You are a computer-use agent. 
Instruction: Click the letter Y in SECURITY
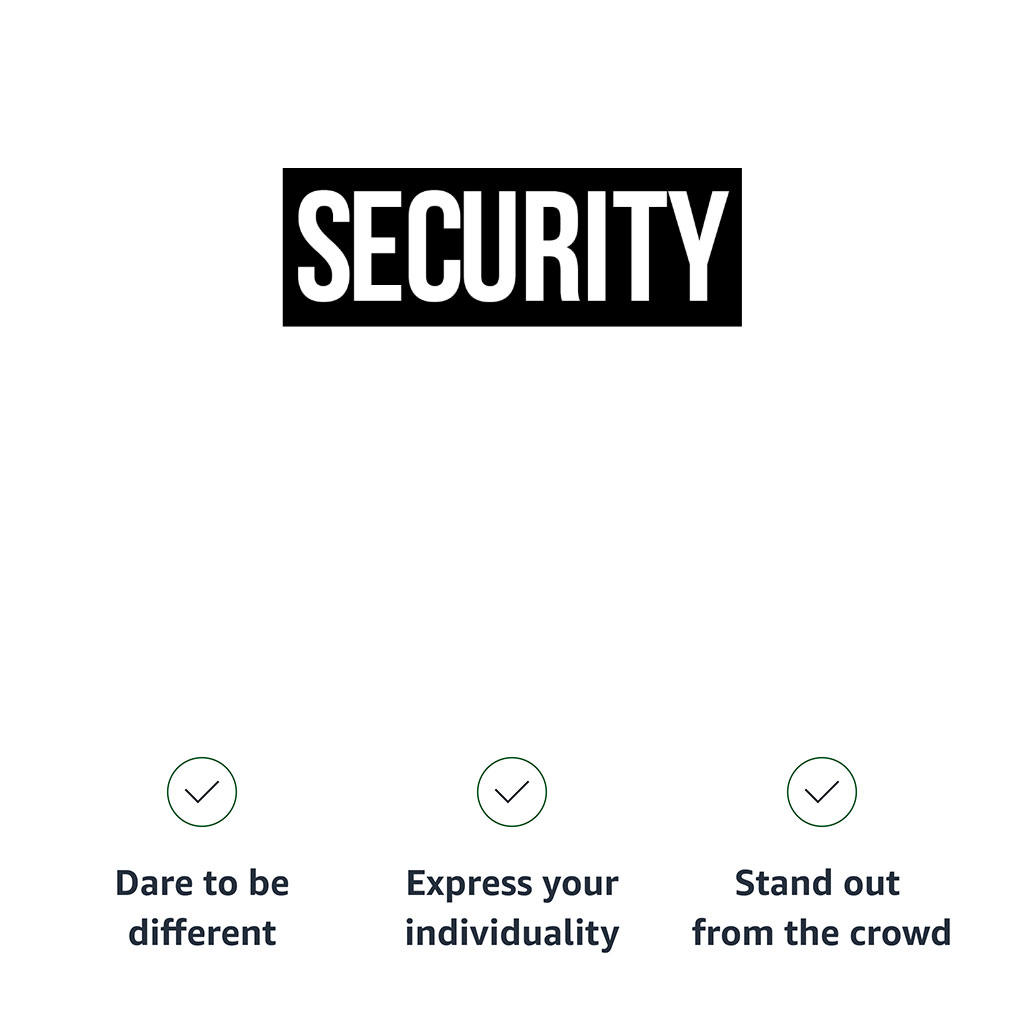coord(699,246)
